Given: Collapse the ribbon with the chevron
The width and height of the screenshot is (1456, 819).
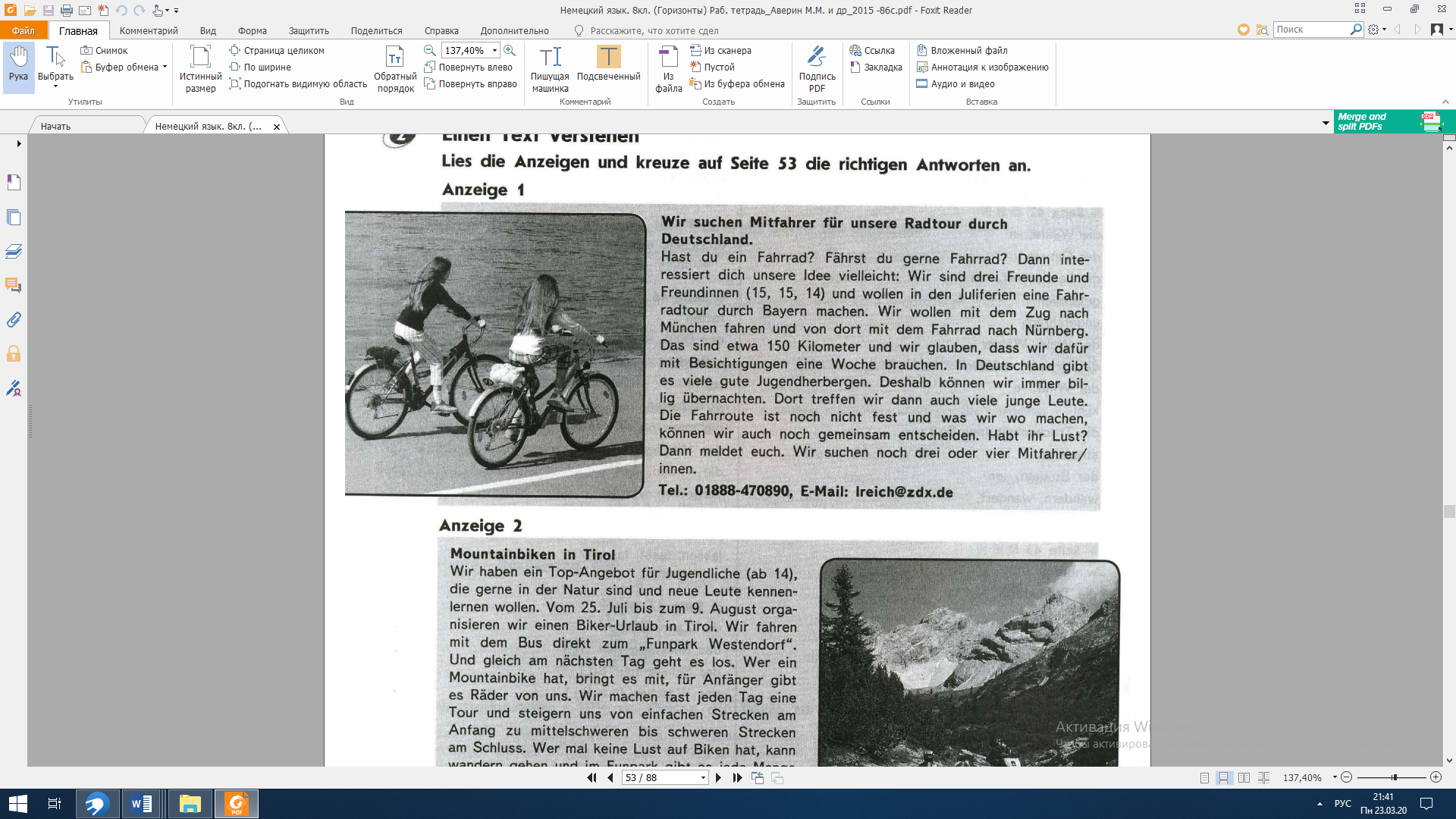Looking at the screenshot, I should tap(1445, 102).
